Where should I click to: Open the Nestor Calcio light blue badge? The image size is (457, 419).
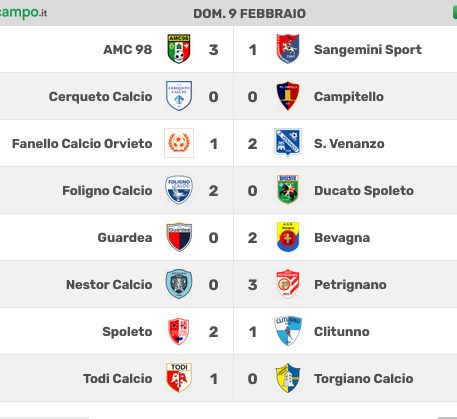179,284
